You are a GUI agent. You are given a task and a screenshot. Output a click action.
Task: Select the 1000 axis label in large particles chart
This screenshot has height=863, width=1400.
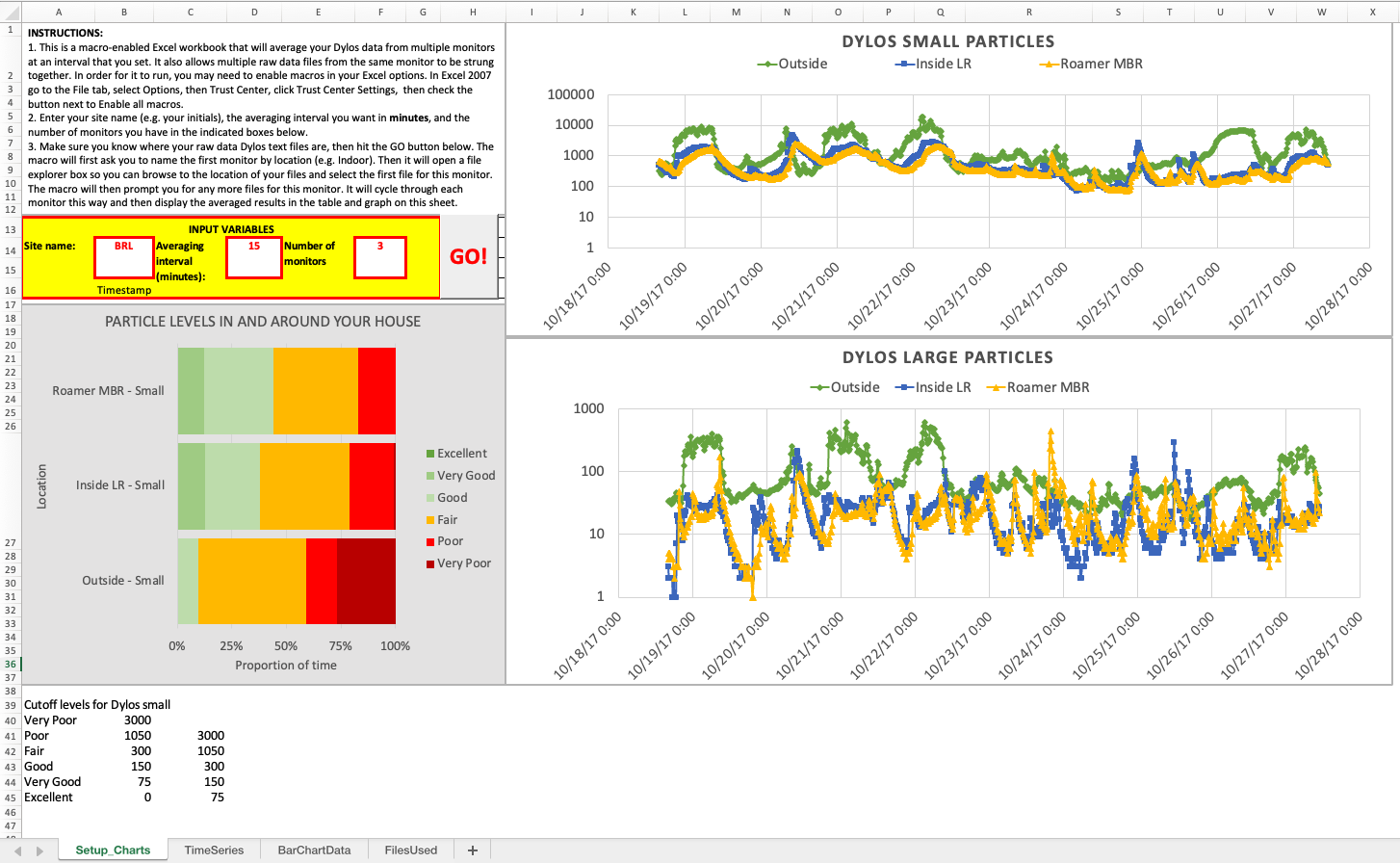click(x=589, y=408)
